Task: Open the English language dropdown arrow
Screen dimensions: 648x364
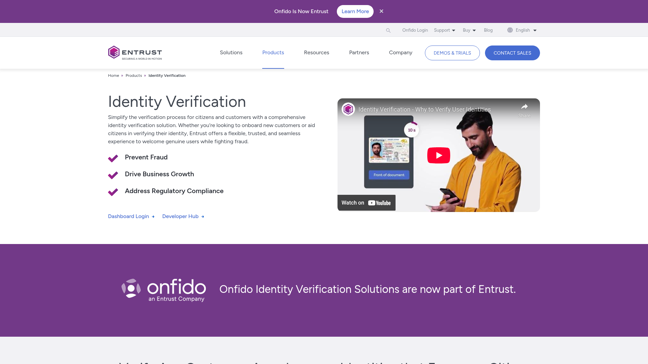Action: (535, 31)
